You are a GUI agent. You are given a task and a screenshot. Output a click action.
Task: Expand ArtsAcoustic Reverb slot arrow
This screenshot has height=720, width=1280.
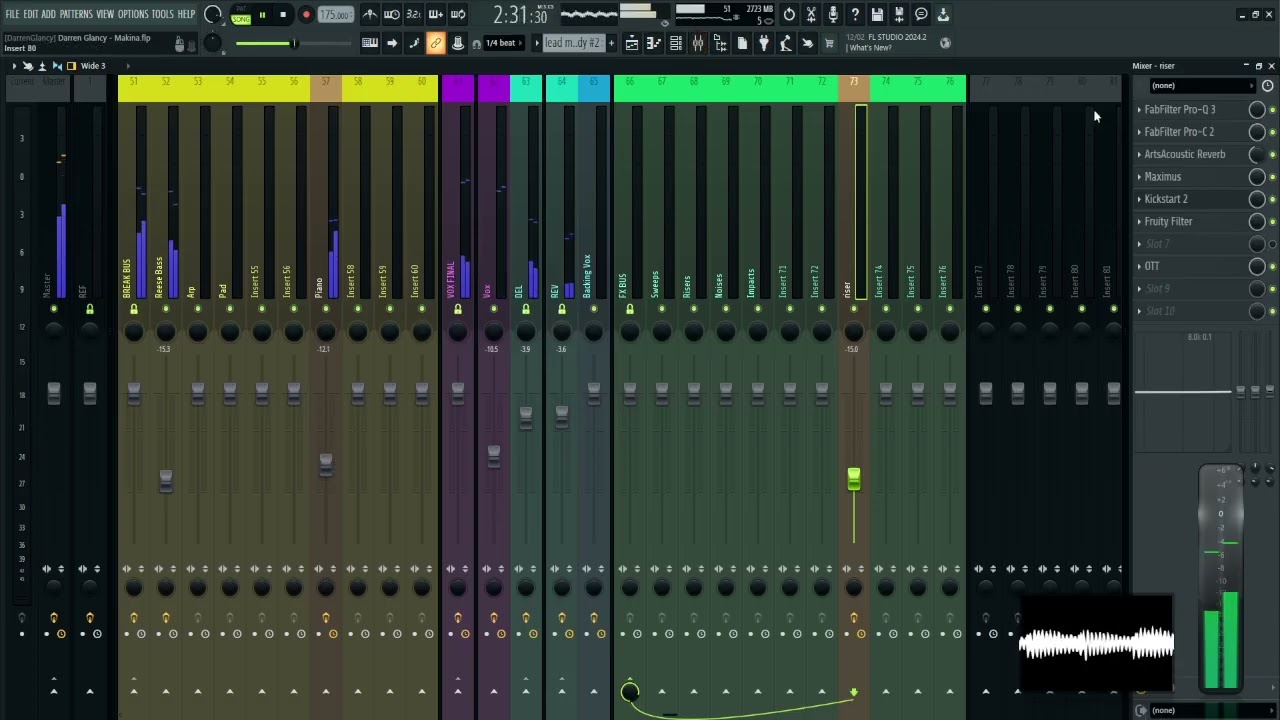pos(1139,155)
